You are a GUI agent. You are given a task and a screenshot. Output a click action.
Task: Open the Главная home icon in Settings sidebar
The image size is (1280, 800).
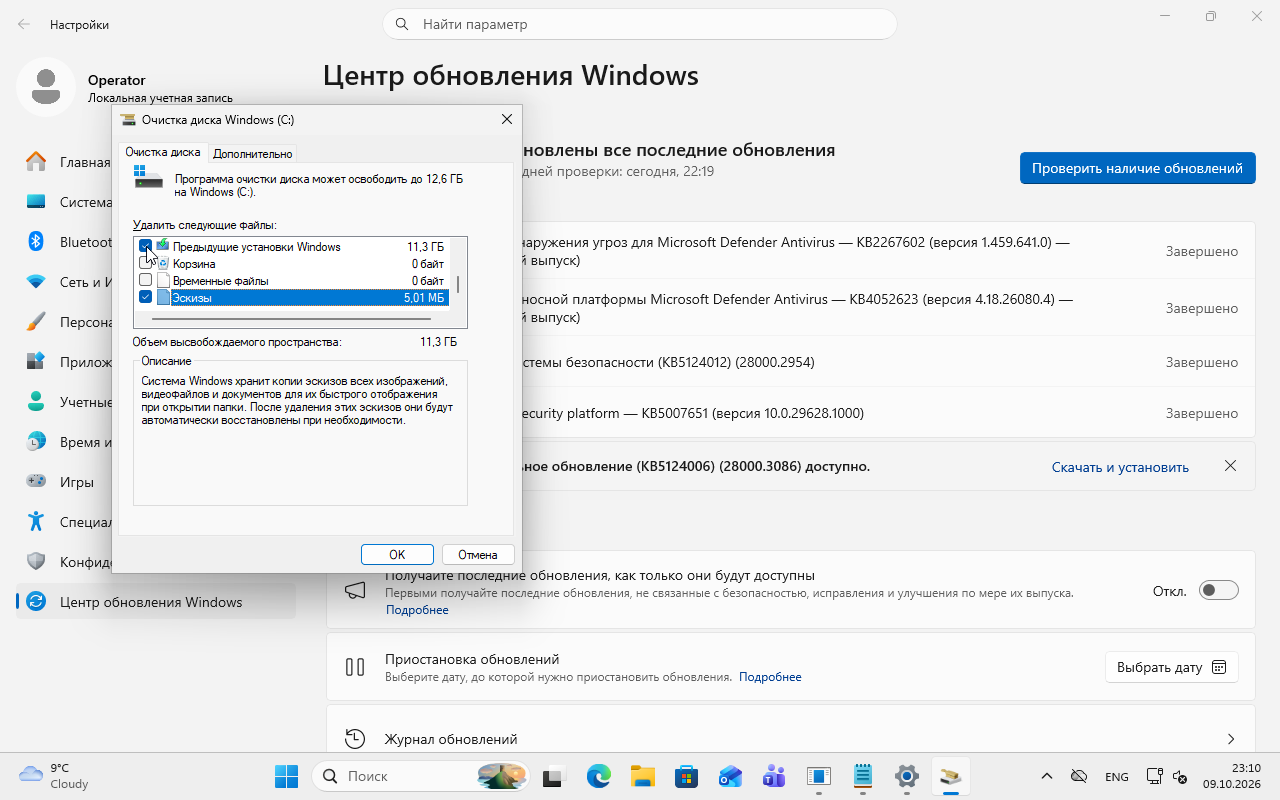coord(36,162)
